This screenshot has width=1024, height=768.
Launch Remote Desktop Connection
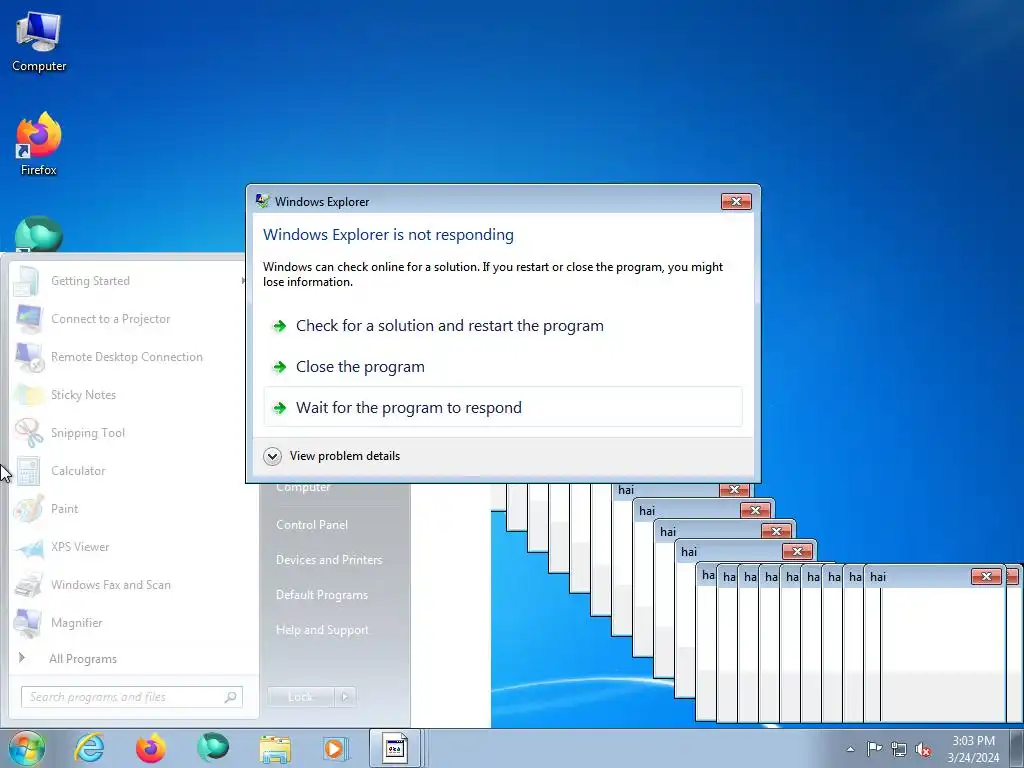[127, 357]
